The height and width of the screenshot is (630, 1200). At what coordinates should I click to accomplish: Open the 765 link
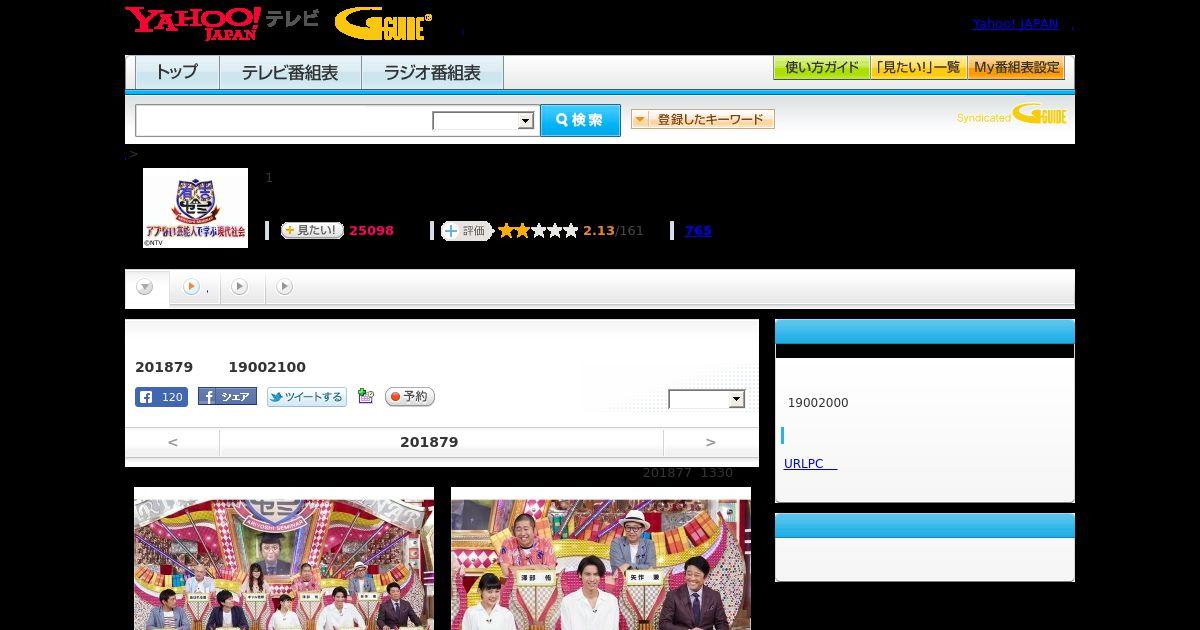698,231
